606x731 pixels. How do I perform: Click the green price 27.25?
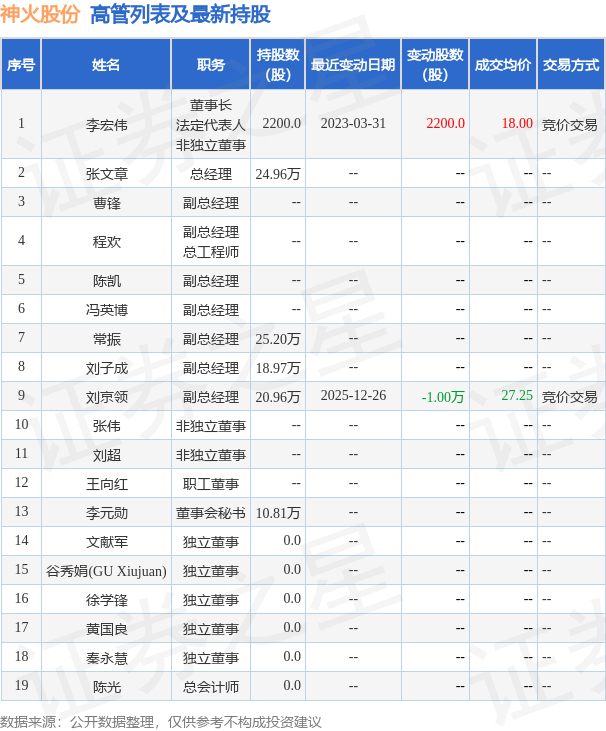pyautogui.click(x=517, y=396)
